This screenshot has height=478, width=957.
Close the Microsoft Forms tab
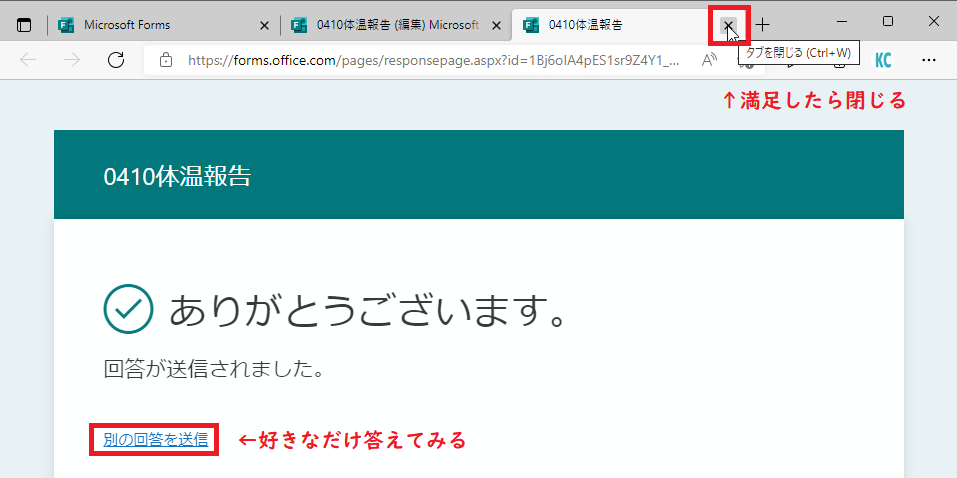tap(264, 25)
